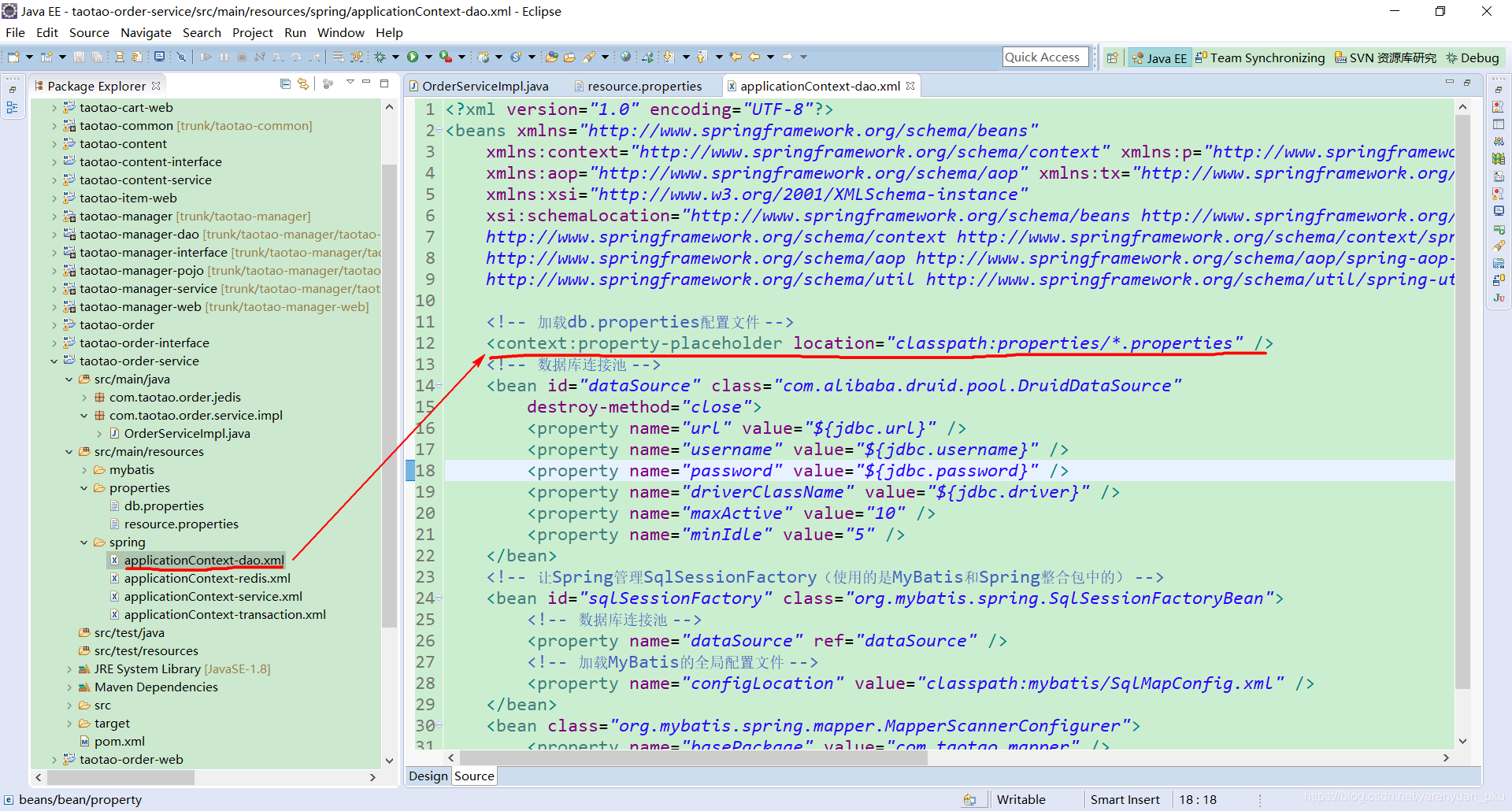
Task: Select db.properties file in tree
Action: (x=164, y=505)
